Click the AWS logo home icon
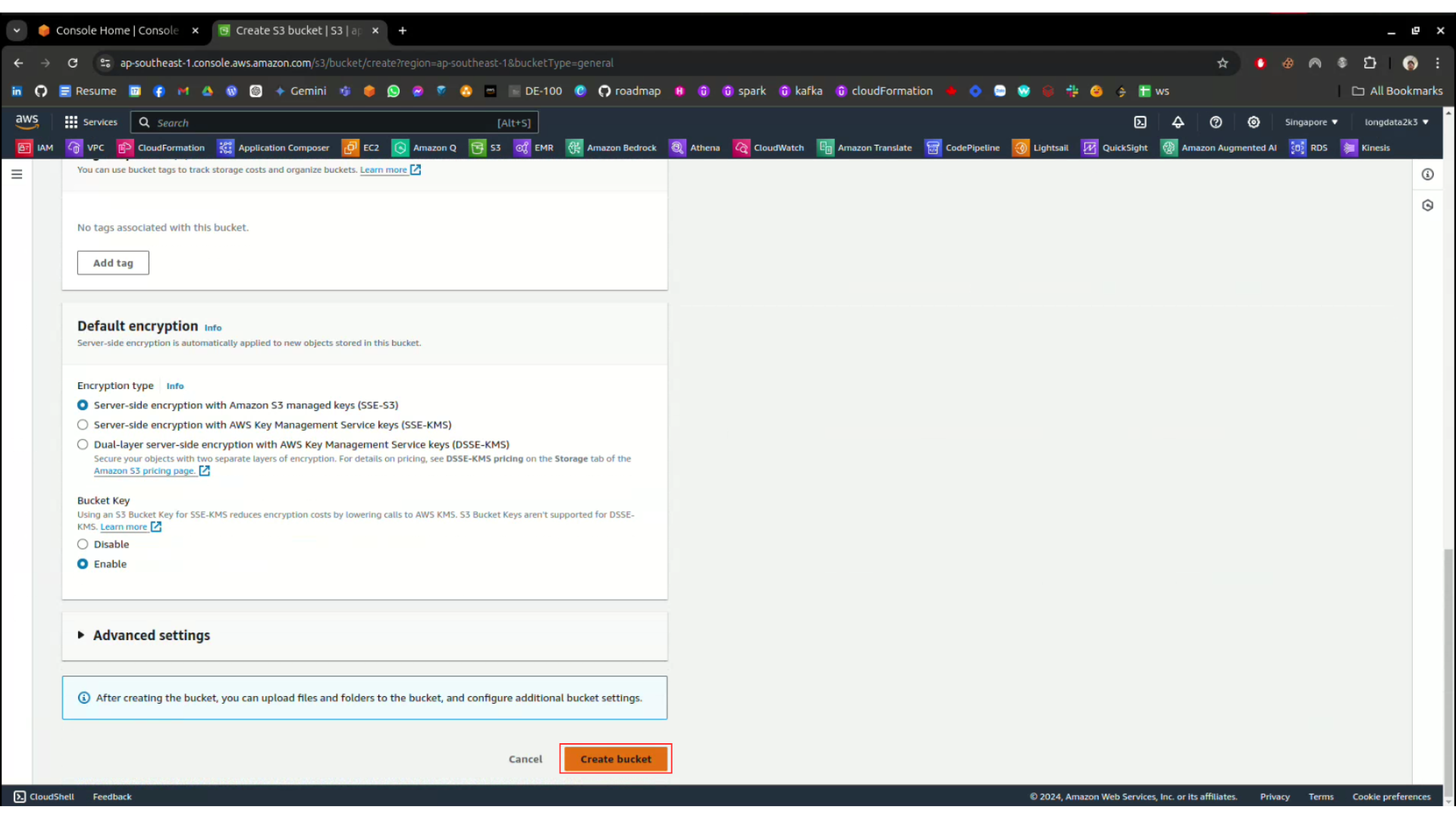 27,121
